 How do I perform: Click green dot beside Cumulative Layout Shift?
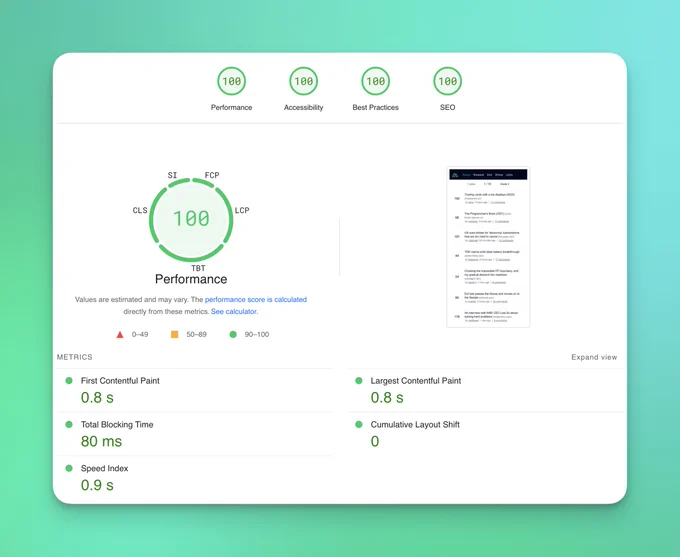point(359,424)
